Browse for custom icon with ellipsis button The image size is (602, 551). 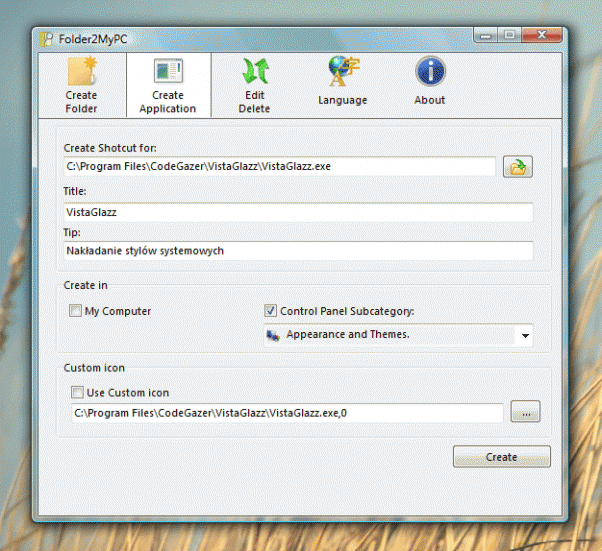(525, 412)
